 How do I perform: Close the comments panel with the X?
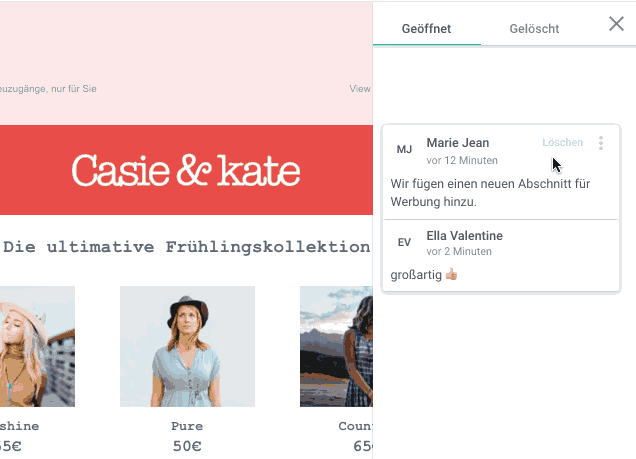point(616,24)
